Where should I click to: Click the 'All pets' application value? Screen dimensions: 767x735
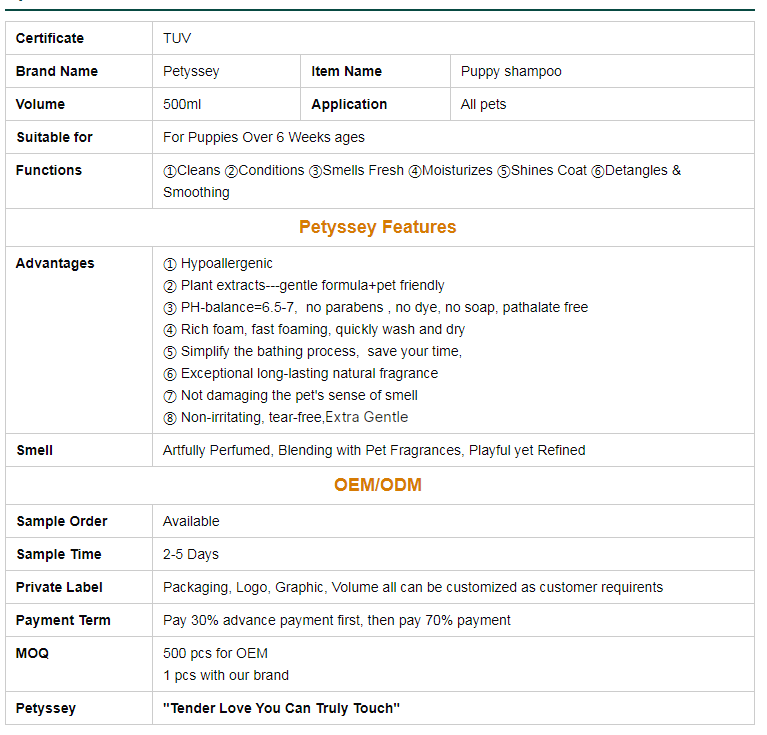(483, 104)
